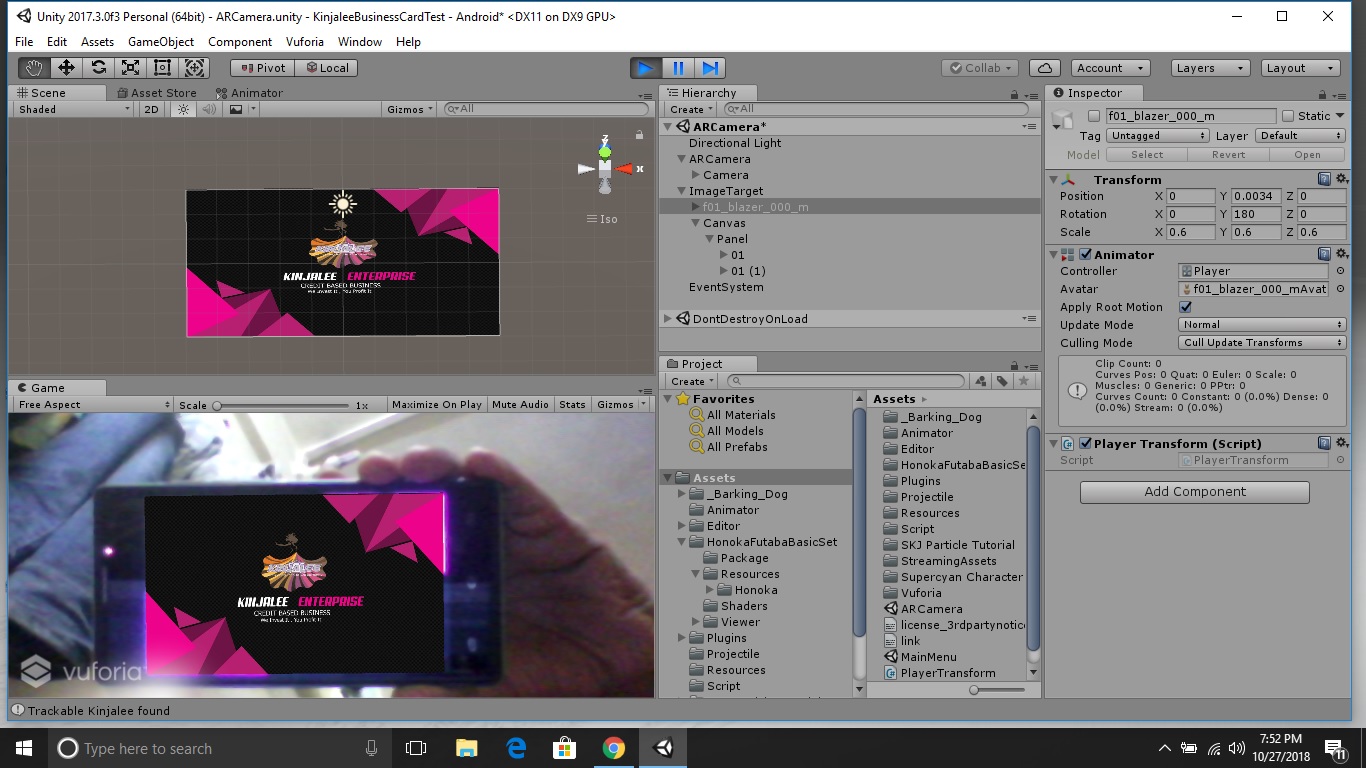The height and width of the screenshot is (768, 1366).
Task: Pause play mode
Action: [x=677, y=67]
